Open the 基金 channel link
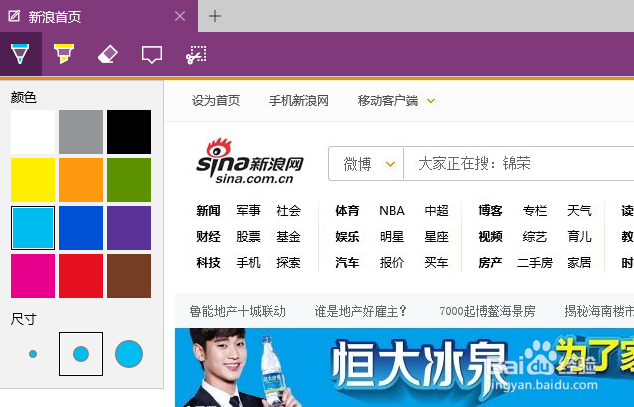 click(288, 236)
